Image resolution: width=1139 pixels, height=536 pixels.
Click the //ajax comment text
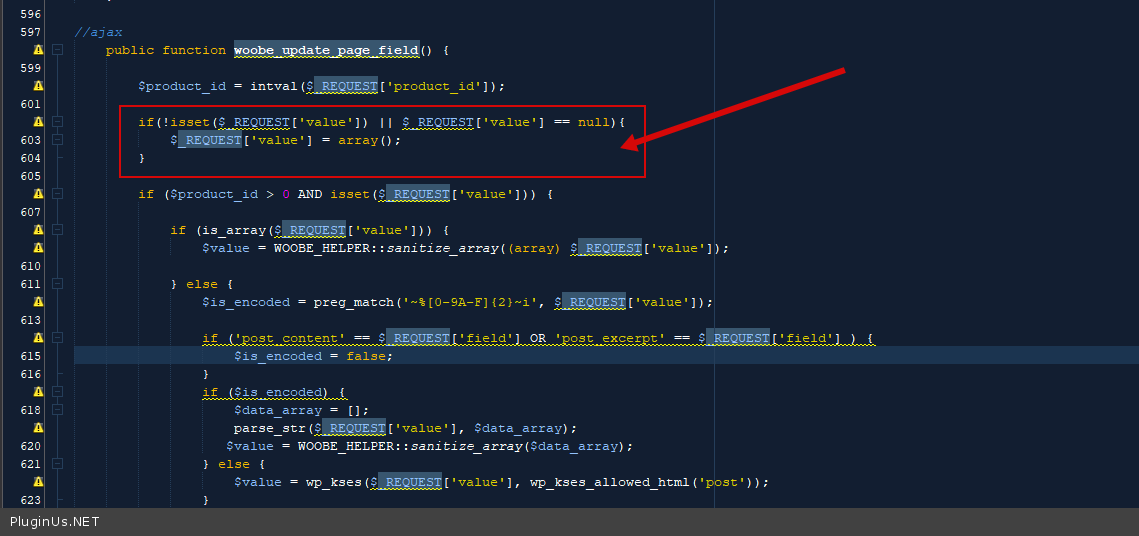[x=98, y=32]
